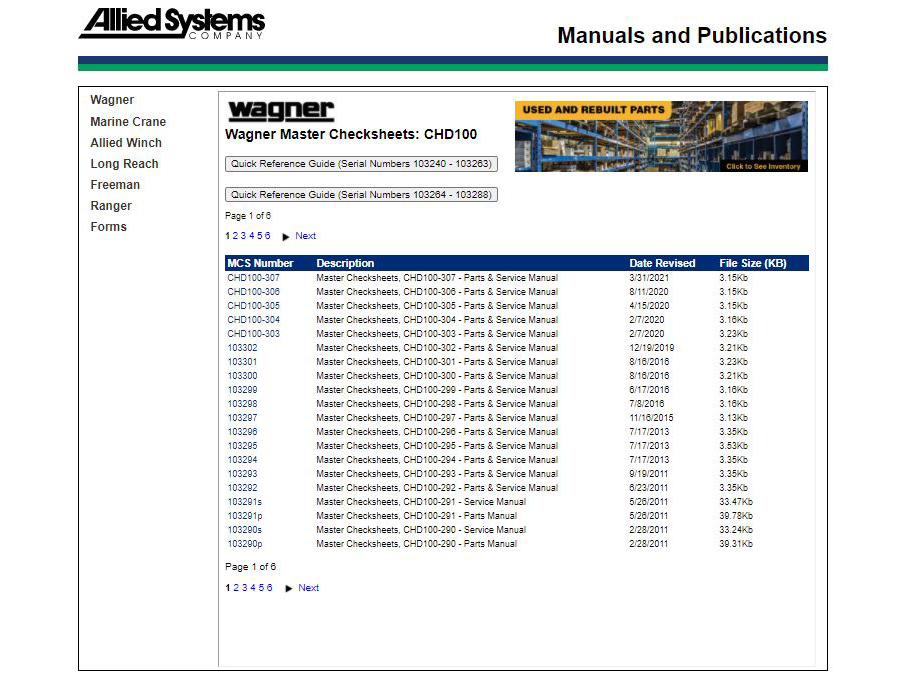Screen dimensions: 902x677
Task: Click the arrow icon beside the bottom Next link
Action: point(289,588)
